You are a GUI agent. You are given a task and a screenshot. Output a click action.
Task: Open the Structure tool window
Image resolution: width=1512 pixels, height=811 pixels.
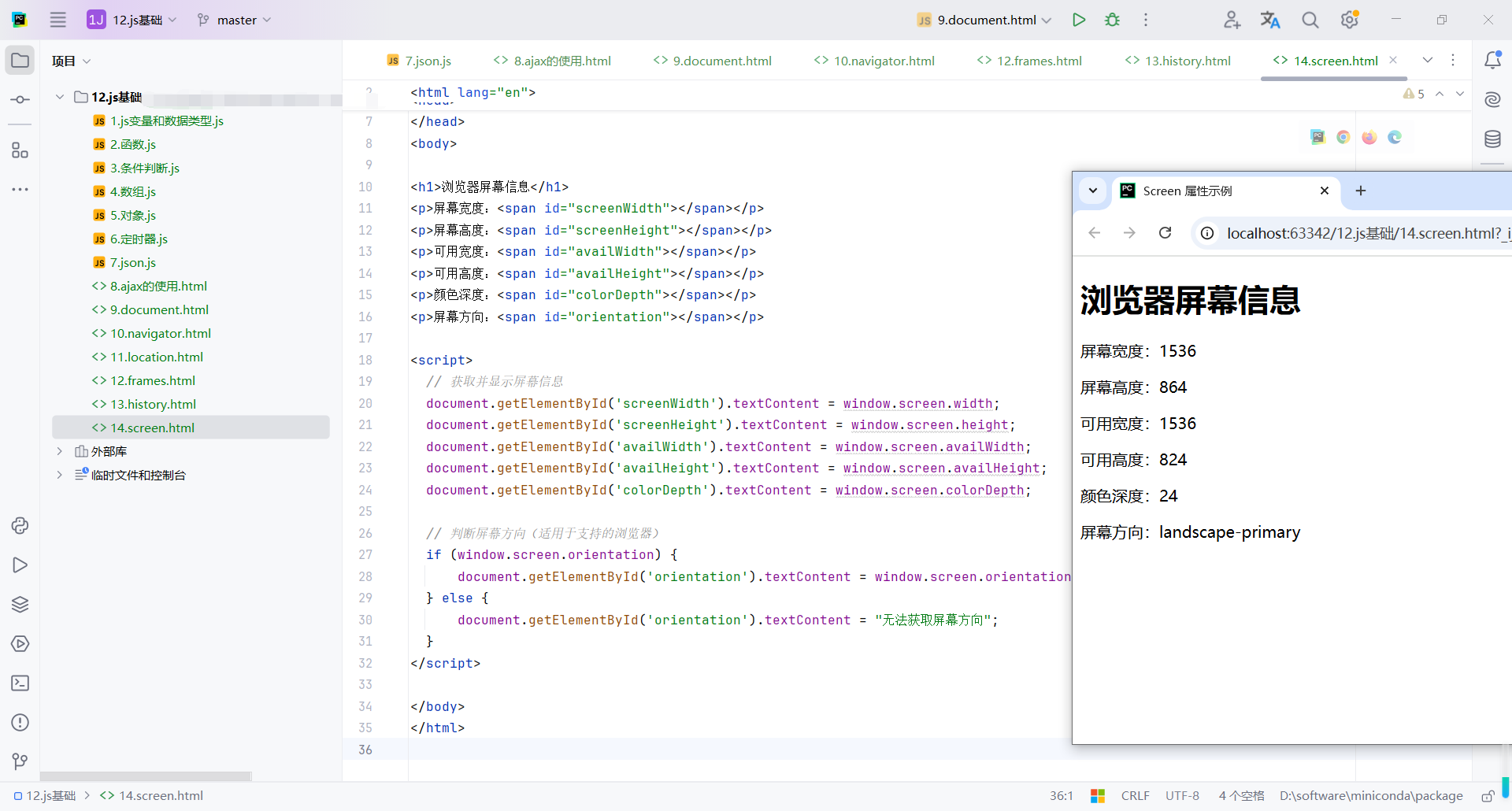tap(20, 150)
